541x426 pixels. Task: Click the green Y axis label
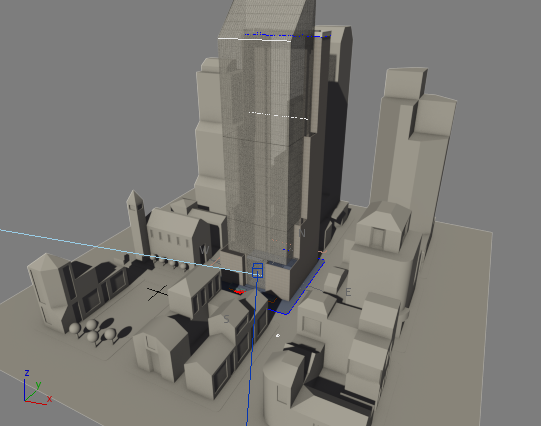38,385
